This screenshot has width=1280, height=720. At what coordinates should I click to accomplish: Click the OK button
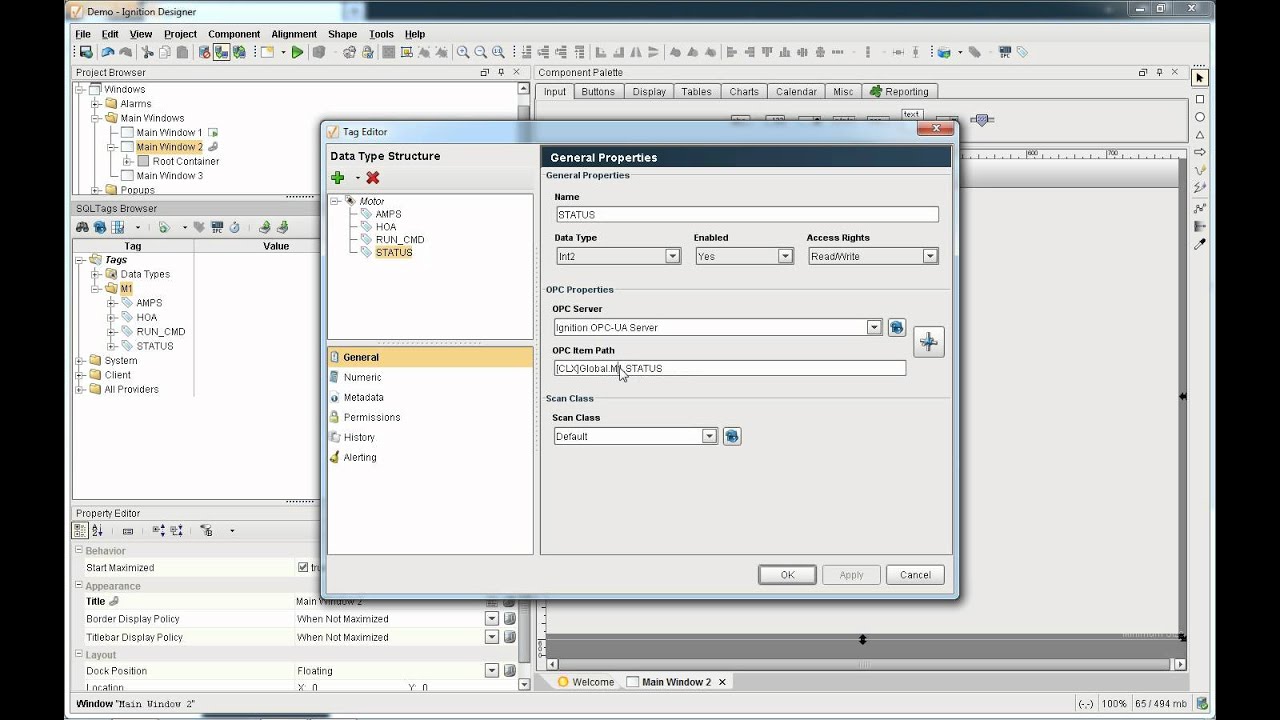click(787, 575)
